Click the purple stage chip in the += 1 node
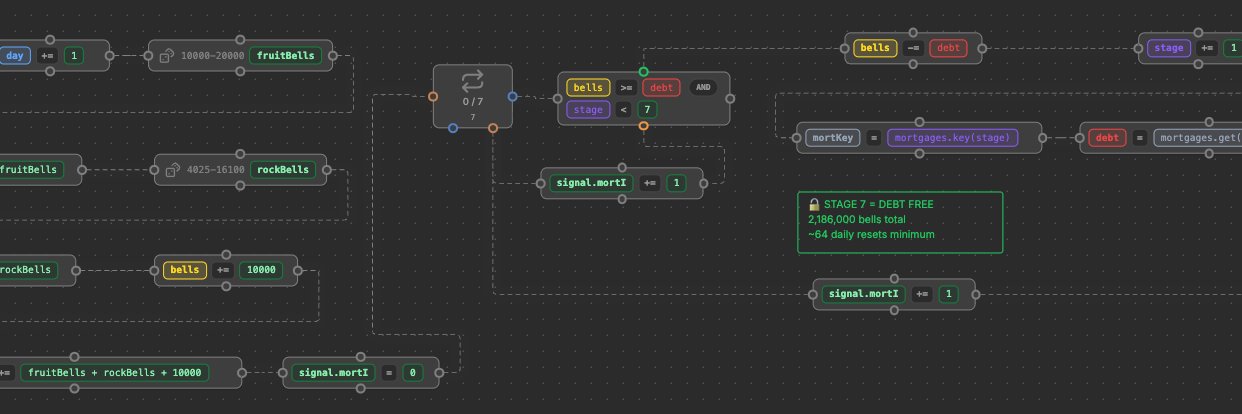The height and width of the screenshot is (414, 1242). pyautogui.click(x=1168, y=48)
